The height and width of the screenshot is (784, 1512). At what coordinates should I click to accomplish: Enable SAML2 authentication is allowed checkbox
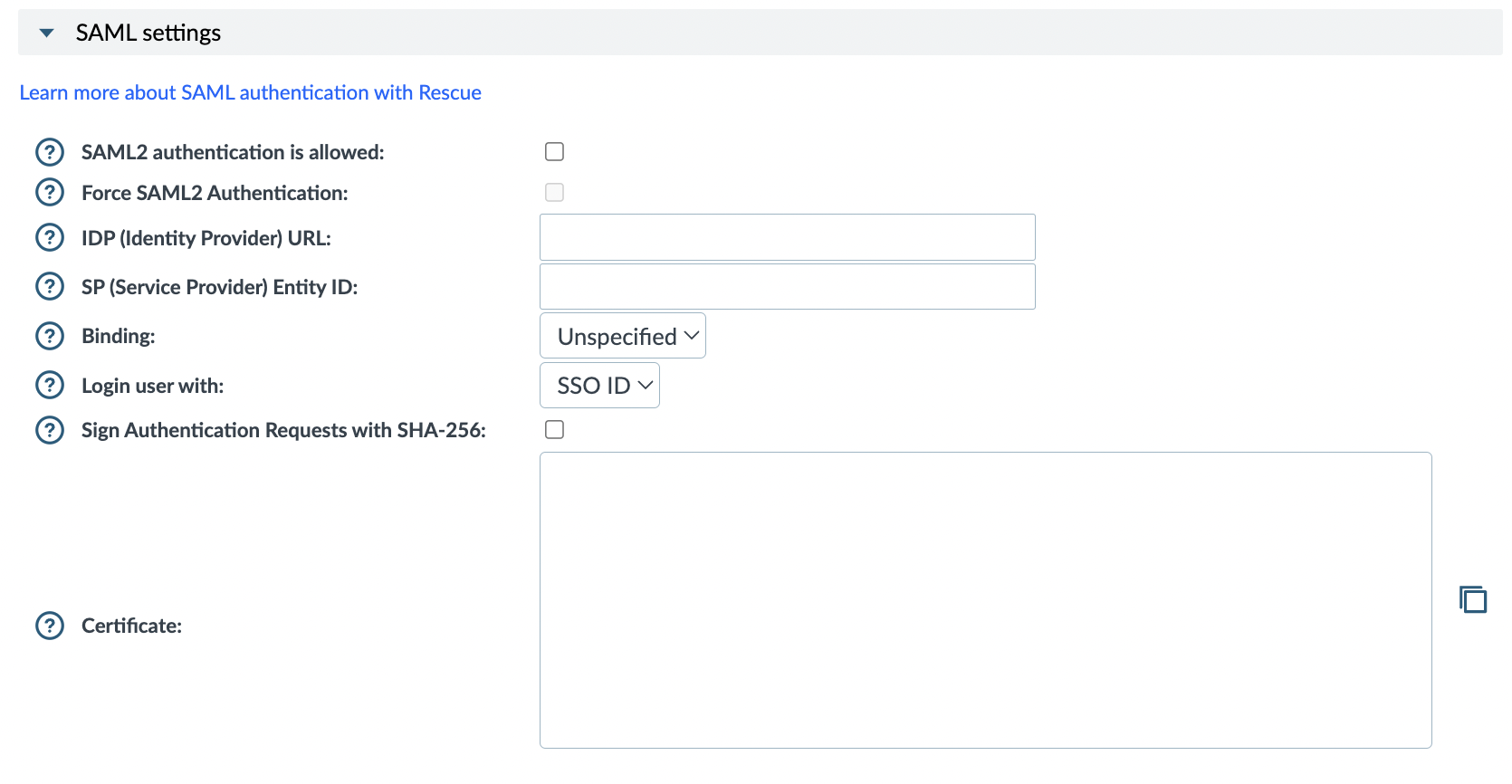tap(555, 152)
